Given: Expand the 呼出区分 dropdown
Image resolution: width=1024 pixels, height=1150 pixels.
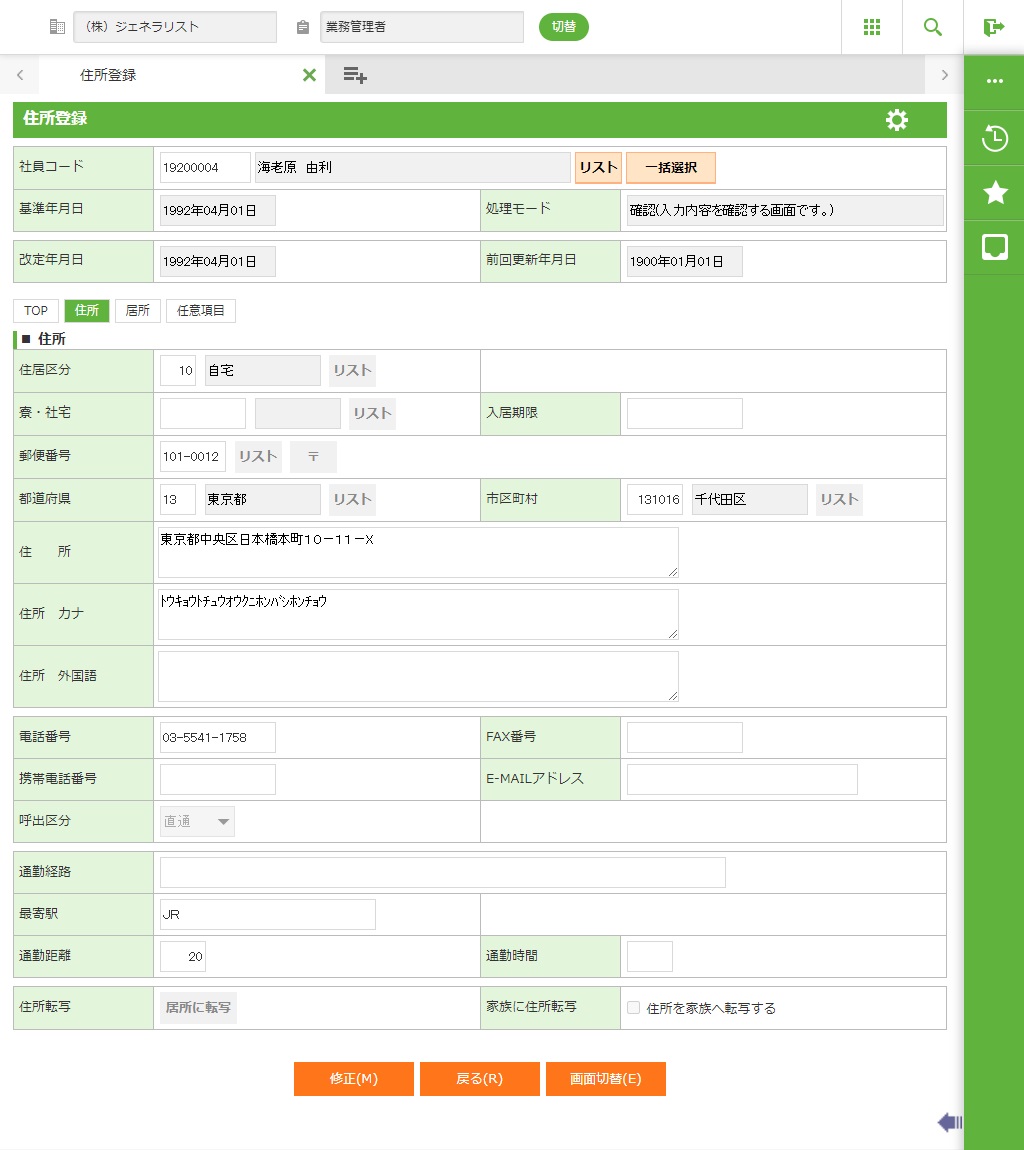Looking at the screenshot, I should tap(197, 822).
